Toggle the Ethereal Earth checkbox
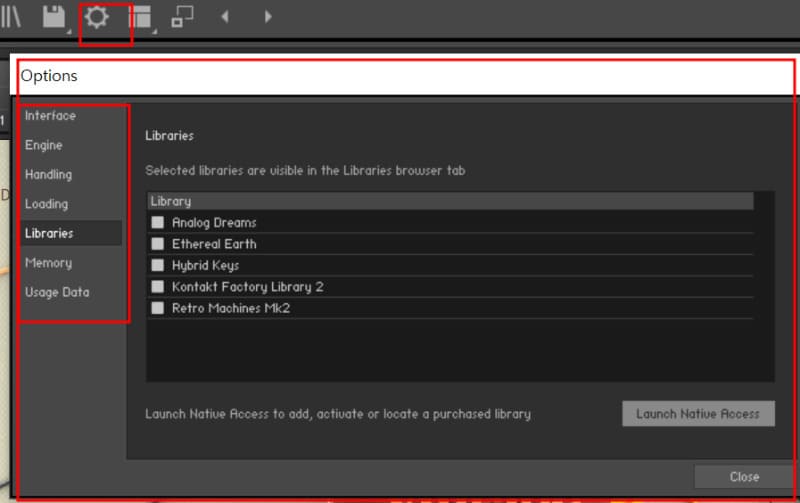The height and width of the screenshot is (503, 800). coord(158,244)
